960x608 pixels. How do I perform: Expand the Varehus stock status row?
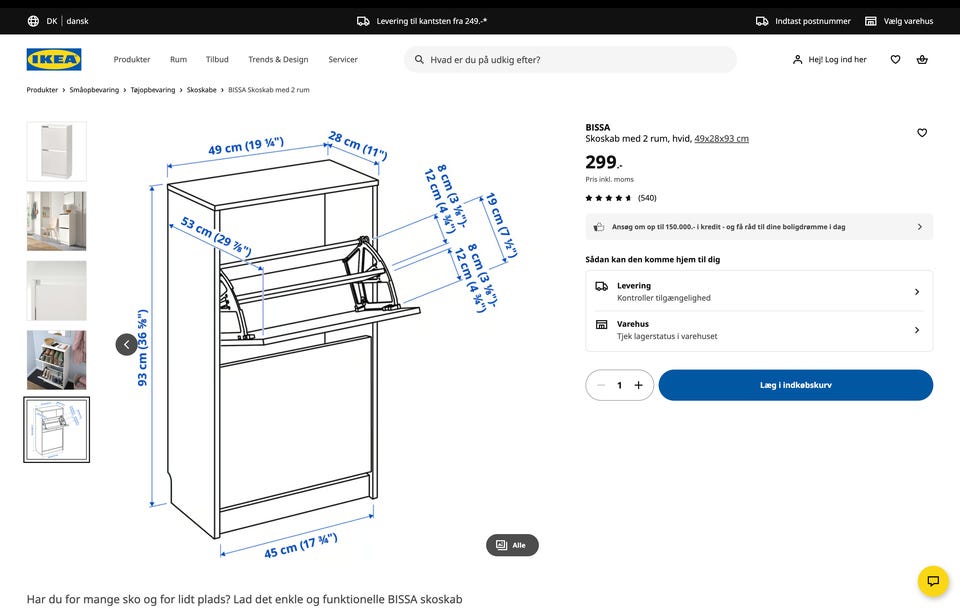[759, 330]
